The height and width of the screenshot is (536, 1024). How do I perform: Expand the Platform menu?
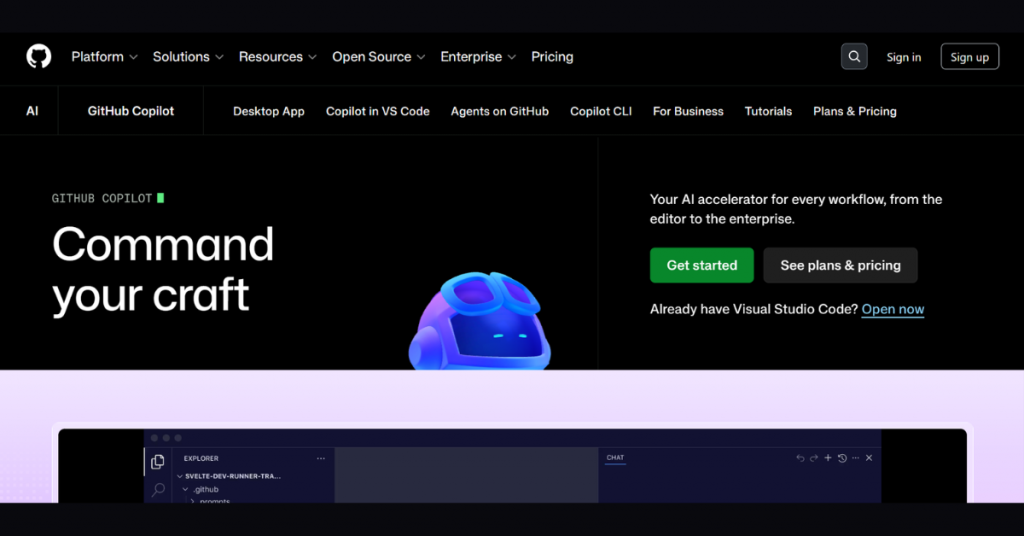click(x=104, y=57)
